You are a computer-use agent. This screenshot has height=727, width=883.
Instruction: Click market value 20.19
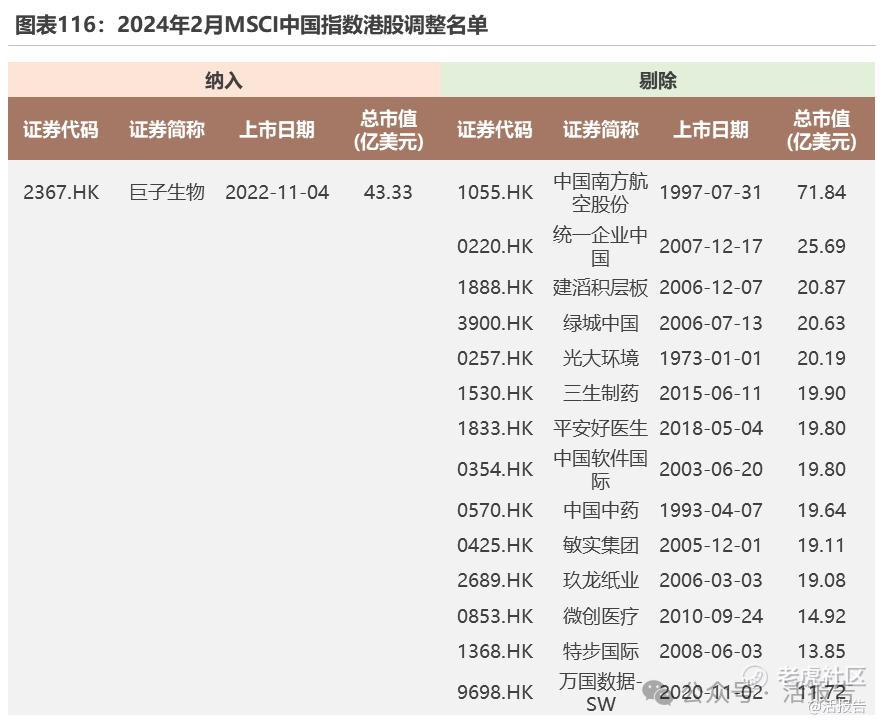coord(822,358)
